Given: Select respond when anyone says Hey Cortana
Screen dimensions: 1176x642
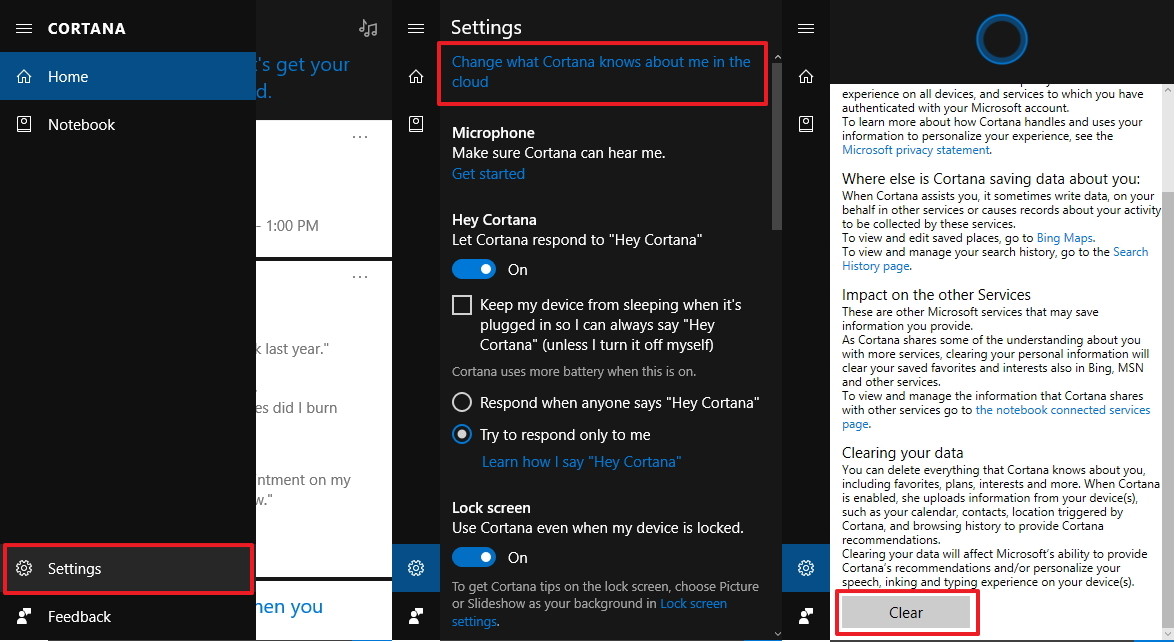Looking at the screenshot, I should coord(462,401).
